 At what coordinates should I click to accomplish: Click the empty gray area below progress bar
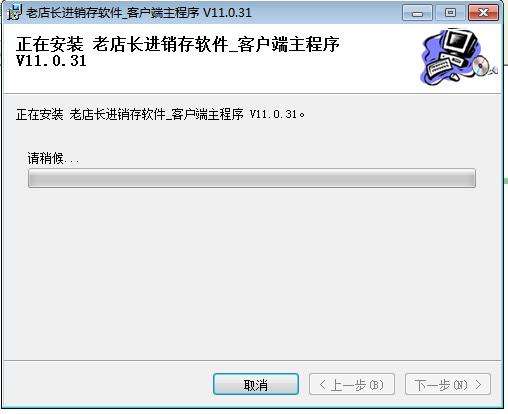252,273
